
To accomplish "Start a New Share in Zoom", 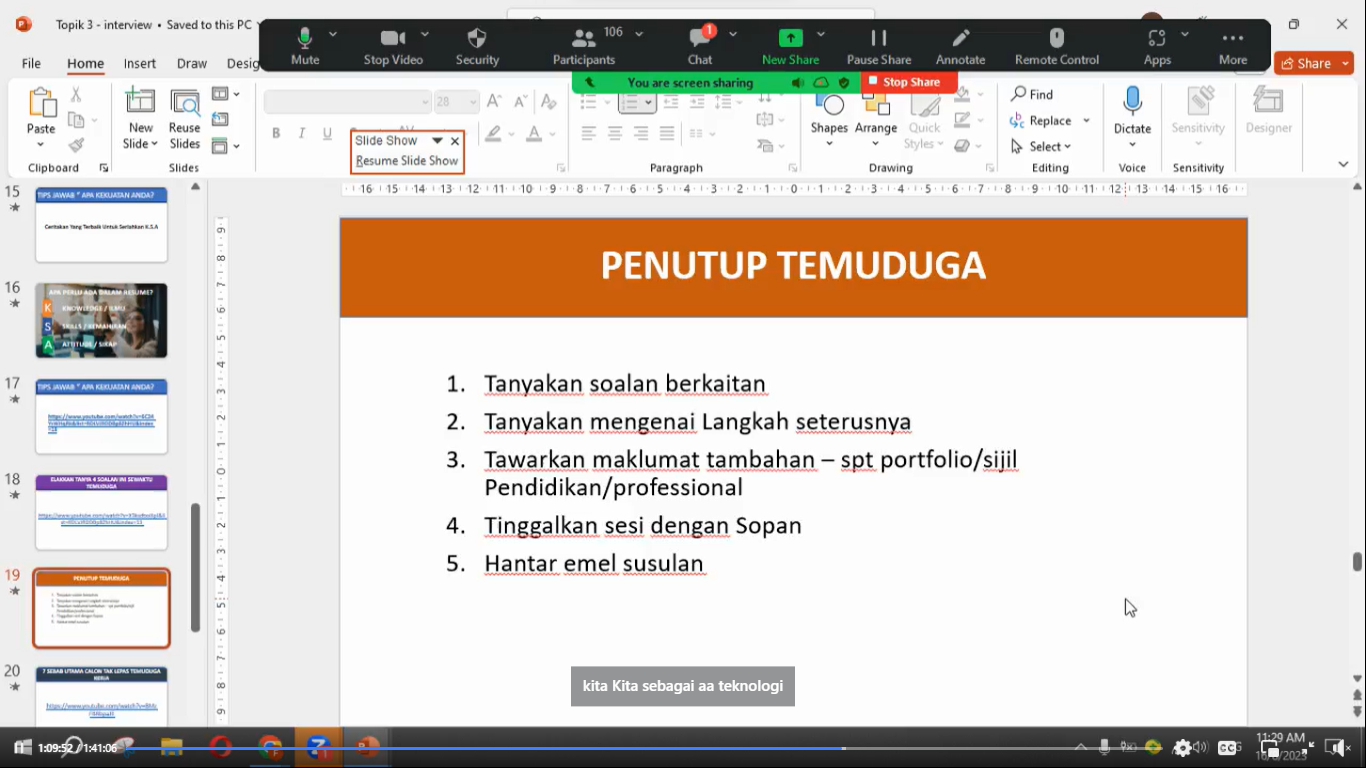I will (x=790, y=47).
